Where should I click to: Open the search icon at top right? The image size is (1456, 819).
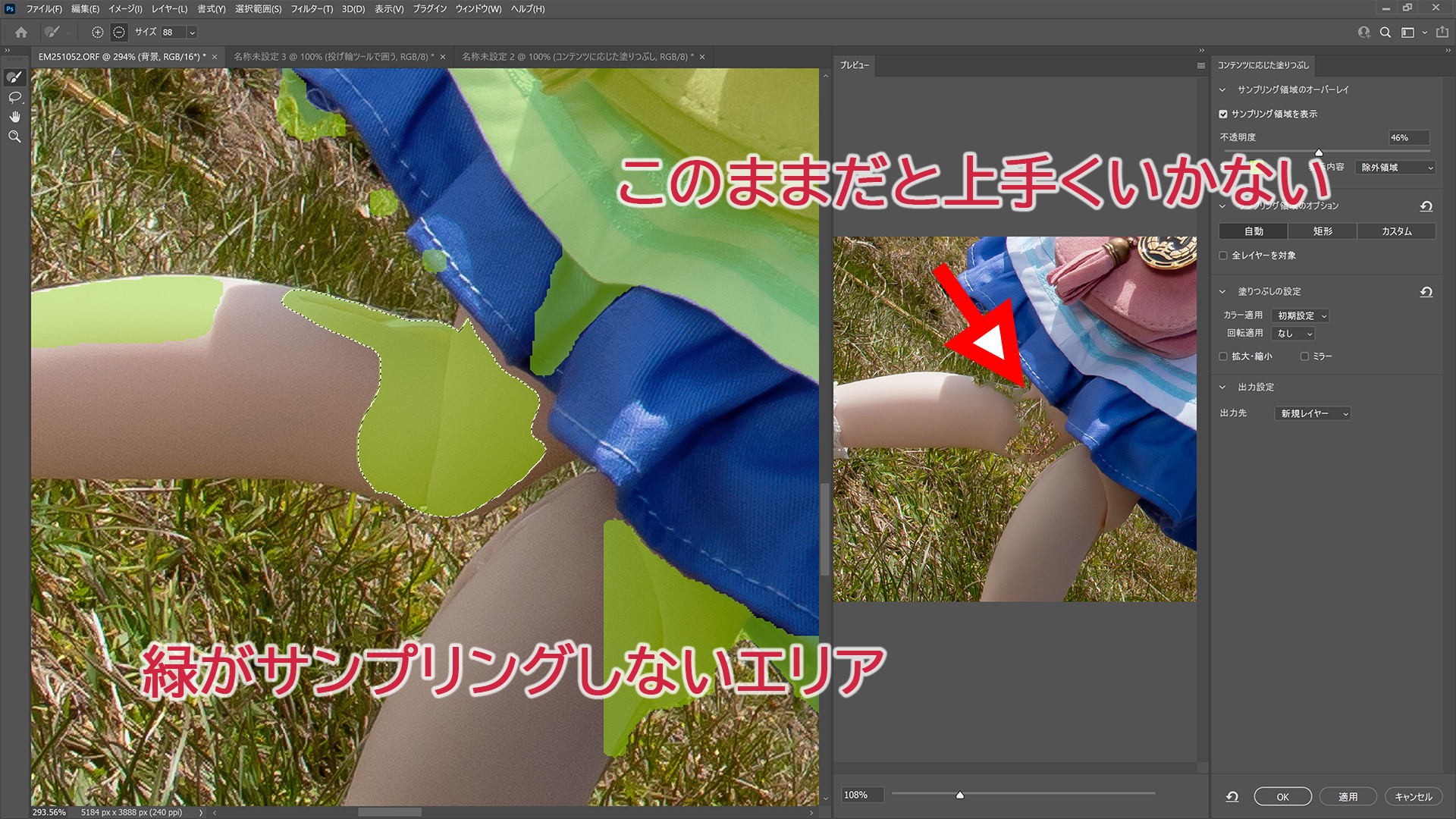click(x=1385, y=33)
